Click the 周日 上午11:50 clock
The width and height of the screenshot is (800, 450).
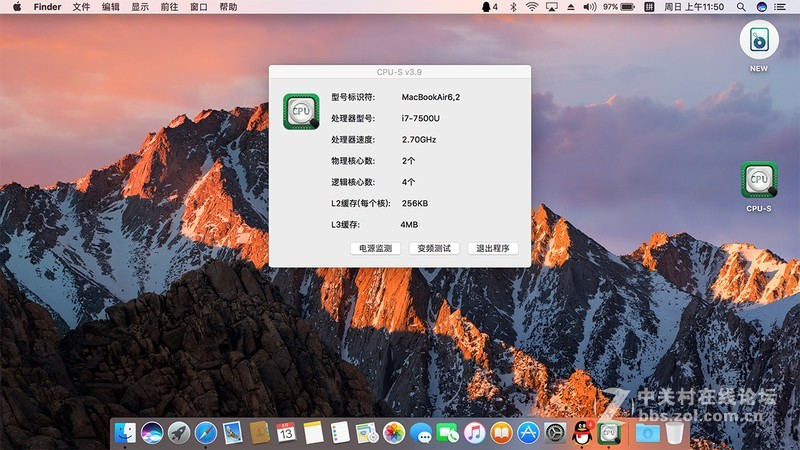click(694, 7)
